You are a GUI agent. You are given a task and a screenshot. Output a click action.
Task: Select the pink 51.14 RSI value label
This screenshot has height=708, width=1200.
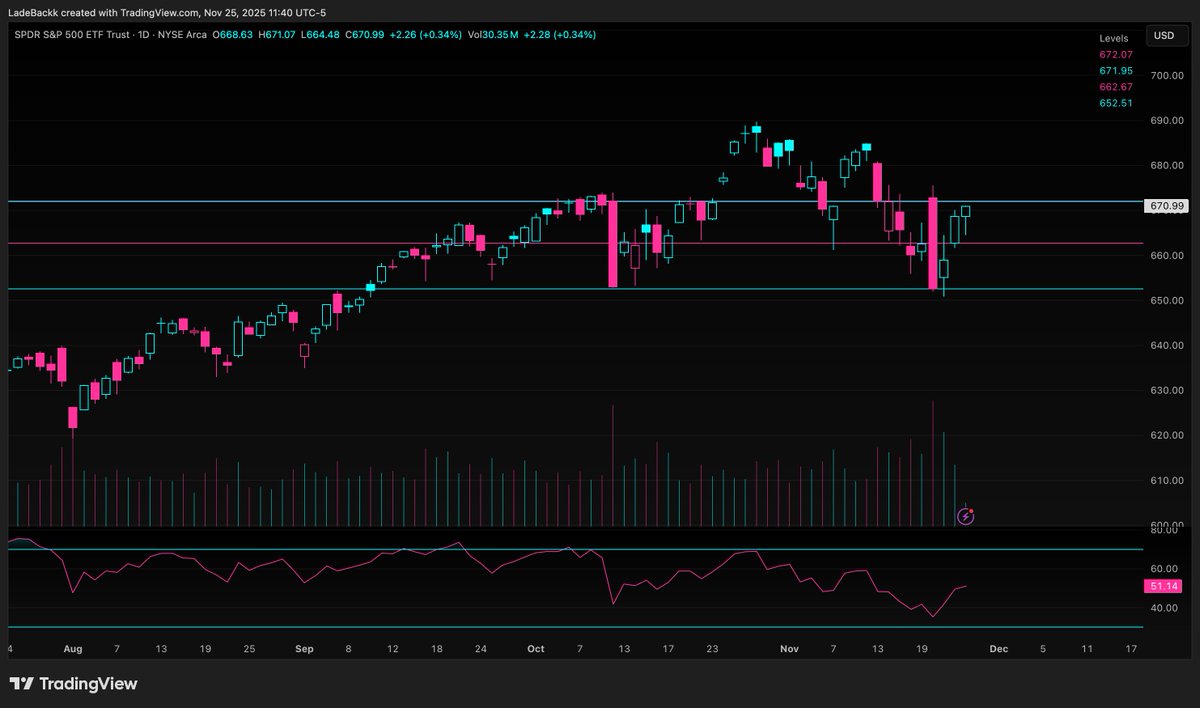[1164, 587]
